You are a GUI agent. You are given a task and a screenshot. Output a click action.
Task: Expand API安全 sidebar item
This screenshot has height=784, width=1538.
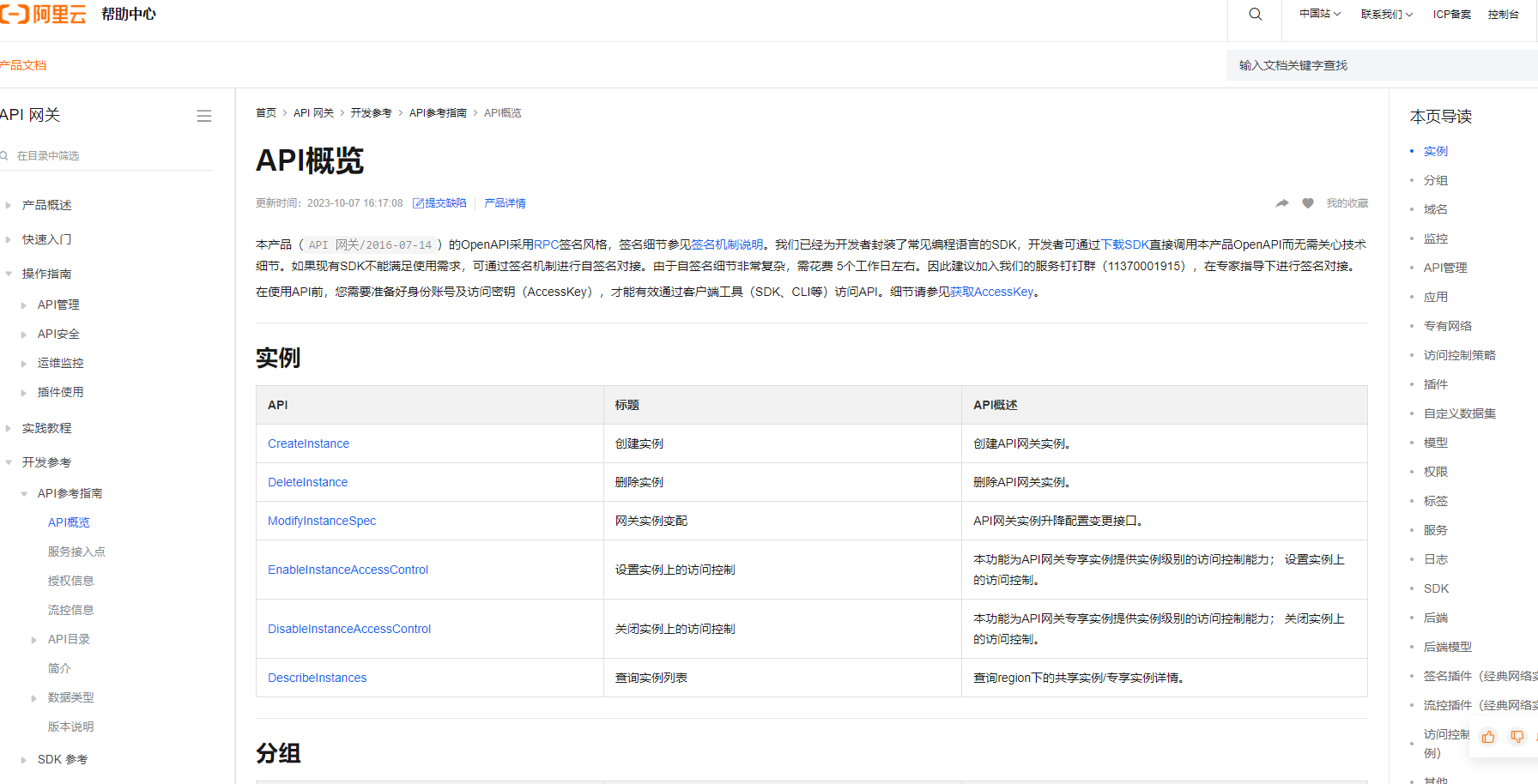coord(24,334)
